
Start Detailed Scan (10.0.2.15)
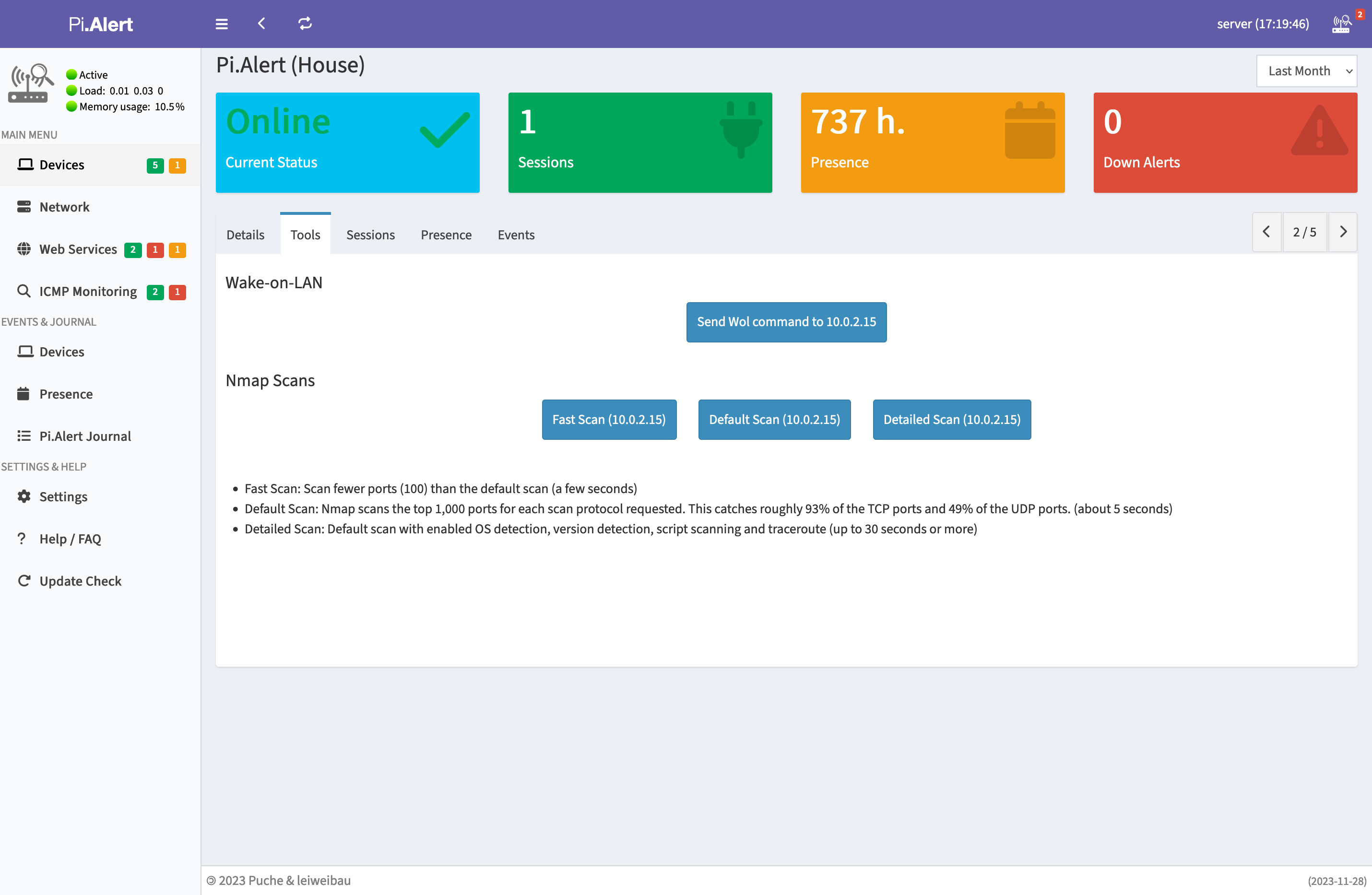click(951, 420)
